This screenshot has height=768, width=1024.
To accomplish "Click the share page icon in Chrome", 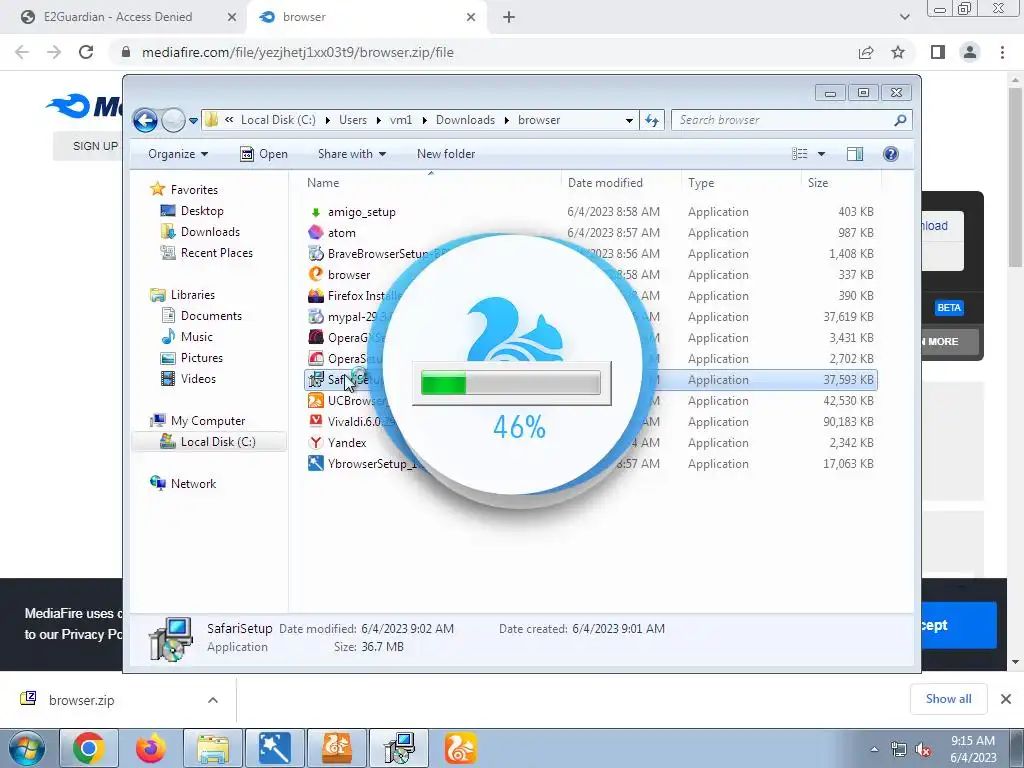I will pyautogui.click(x=866, y=52).
